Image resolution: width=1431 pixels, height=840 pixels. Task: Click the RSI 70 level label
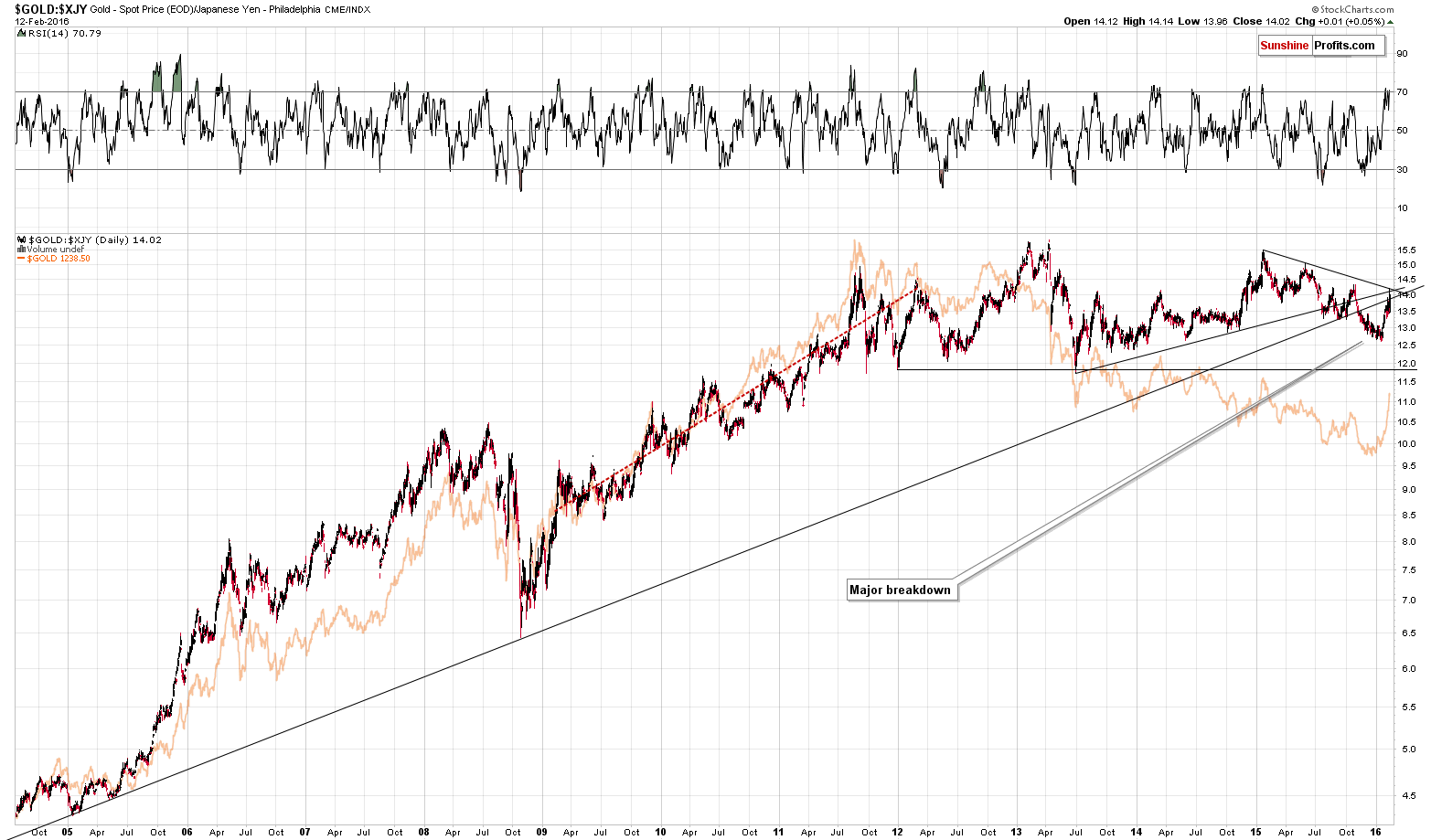(1402, 91)
